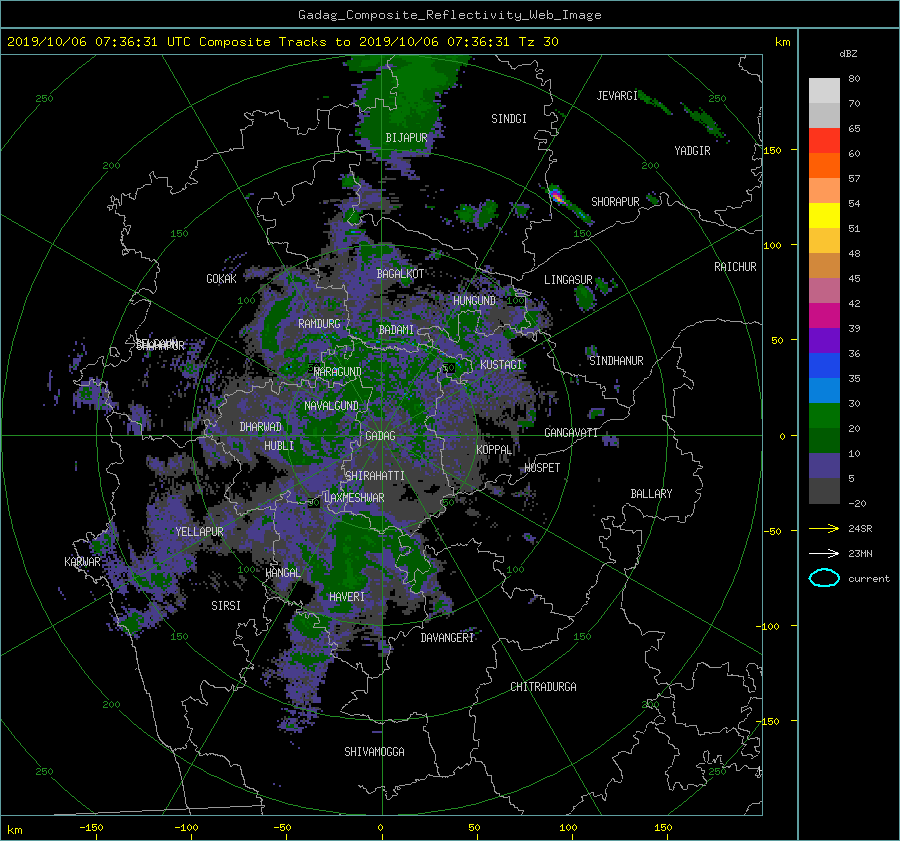Click the '-20' value in the dBZ scale
This screenshot has width=900, height=841.
click(857, 503)
